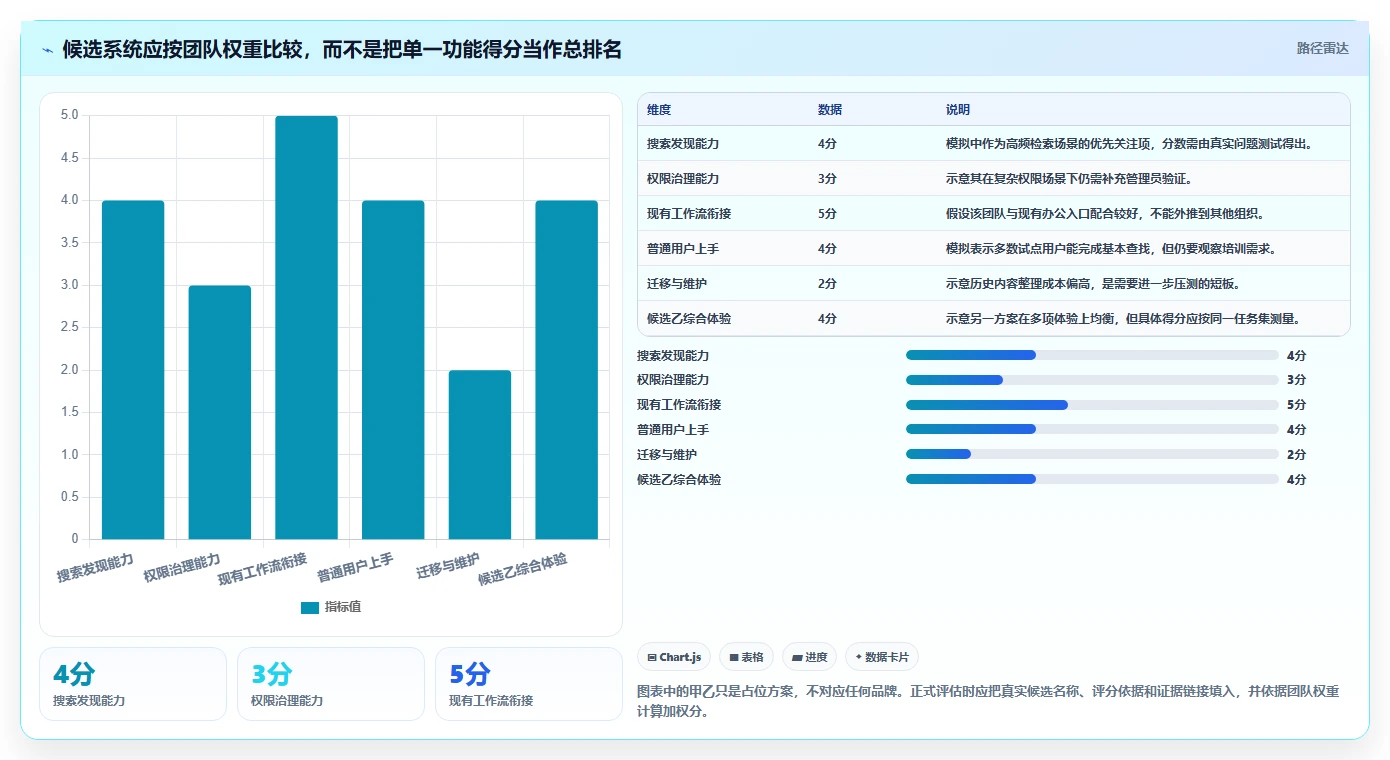Click y-axis tick label 5.0

(x=69, y=115)
